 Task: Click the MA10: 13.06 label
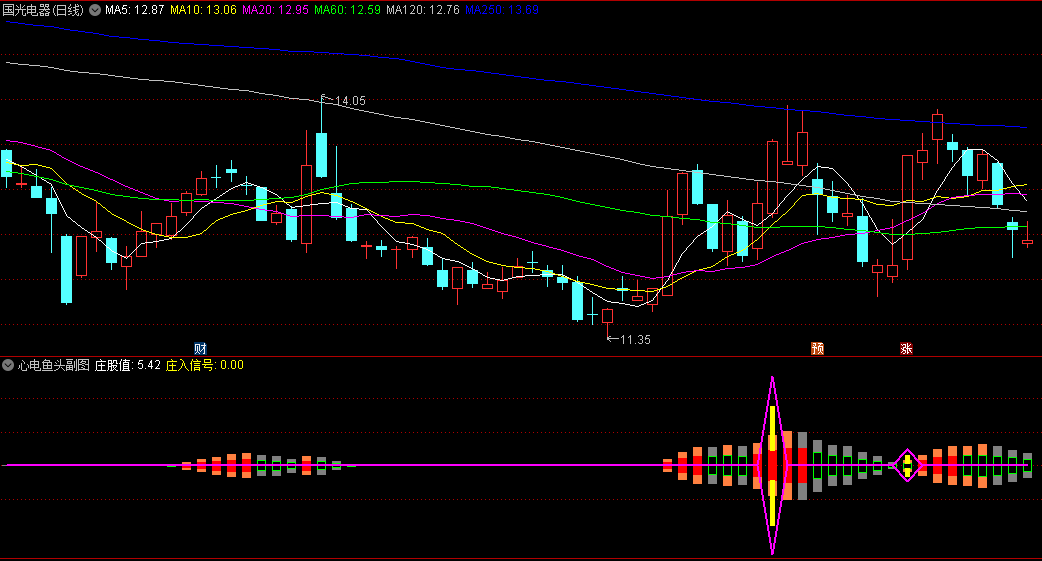[x=203, y=10]
